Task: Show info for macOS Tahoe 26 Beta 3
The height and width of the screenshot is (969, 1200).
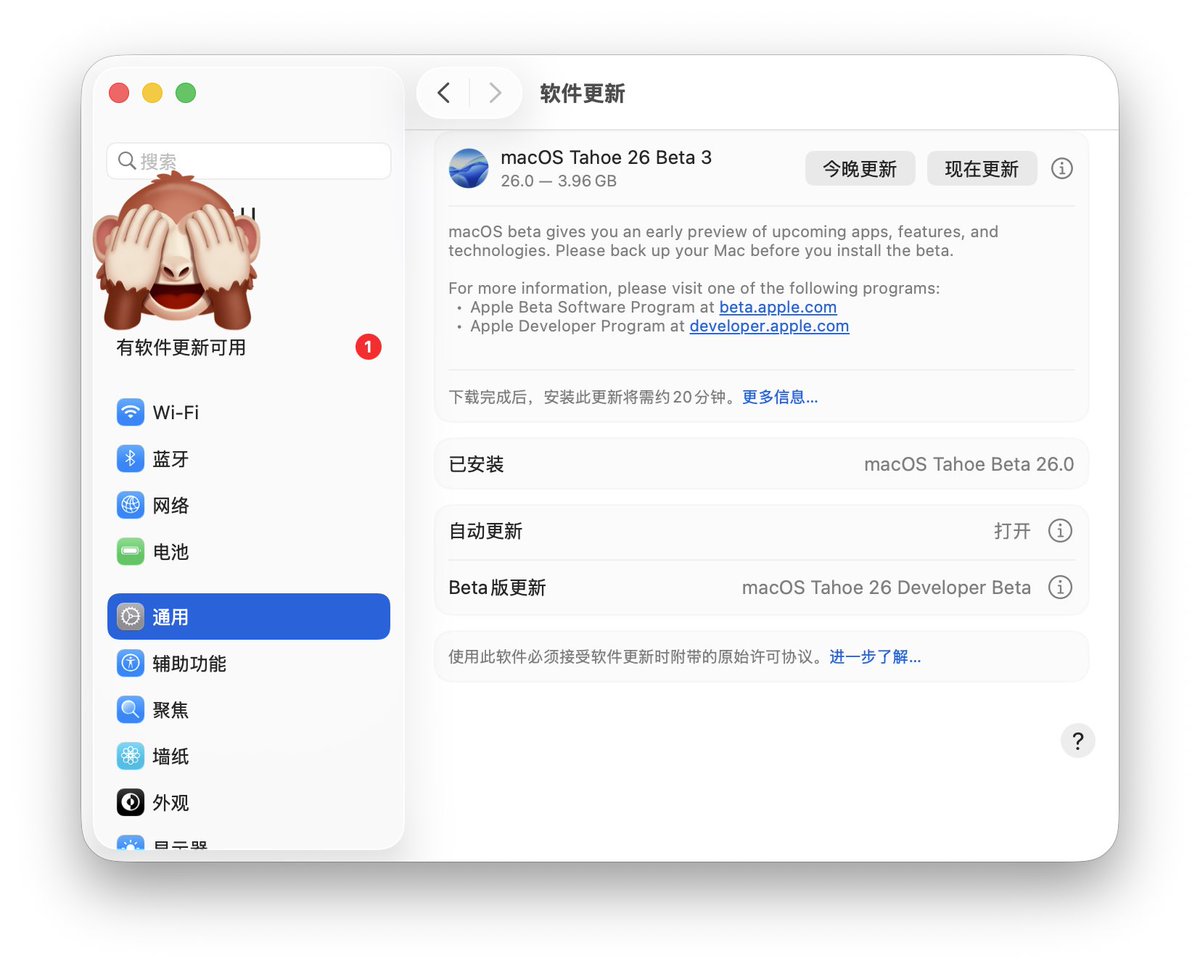Action: (x=1062, y=168)
